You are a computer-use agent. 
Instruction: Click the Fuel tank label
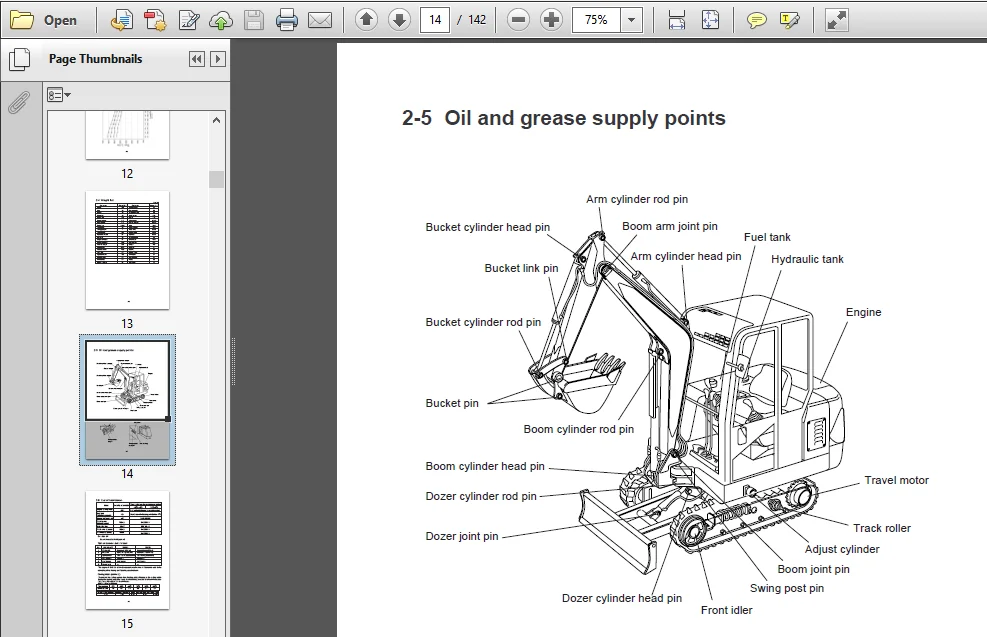pyautogui.click(x=767, y=237)
